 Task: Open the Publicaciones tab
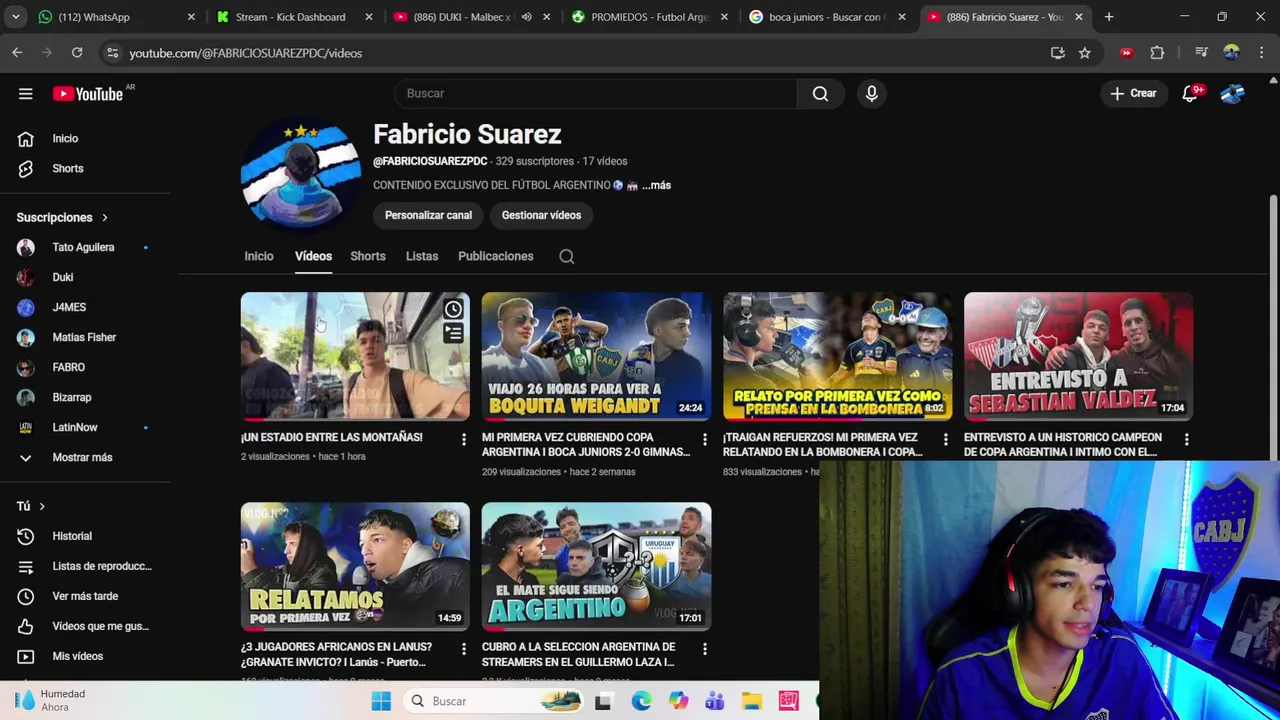tap(496, 256)
